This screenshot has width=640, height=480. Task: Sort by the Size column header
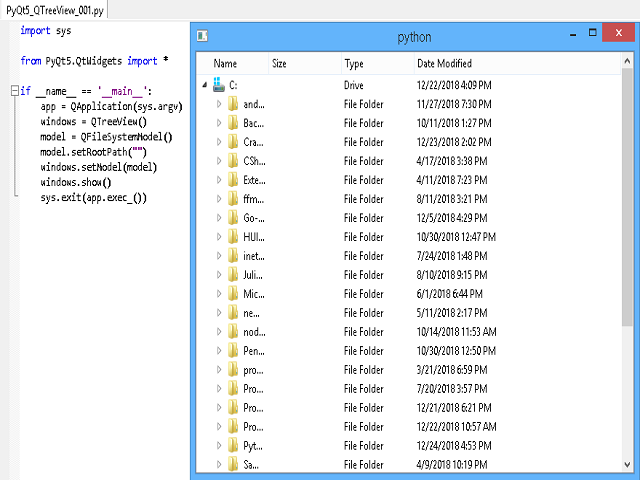304,63
